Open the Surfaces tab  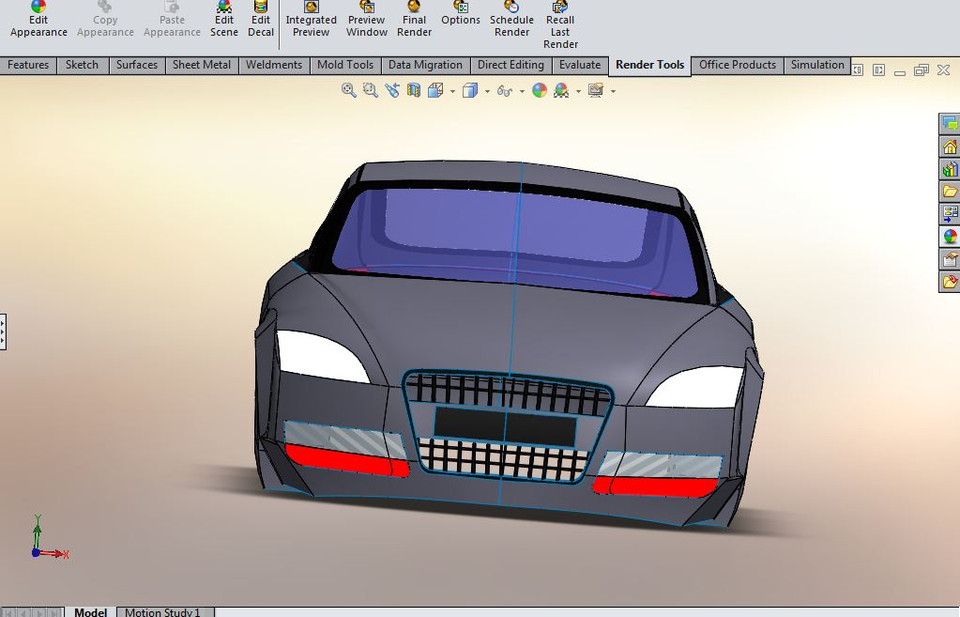click(x=137, y=65)
